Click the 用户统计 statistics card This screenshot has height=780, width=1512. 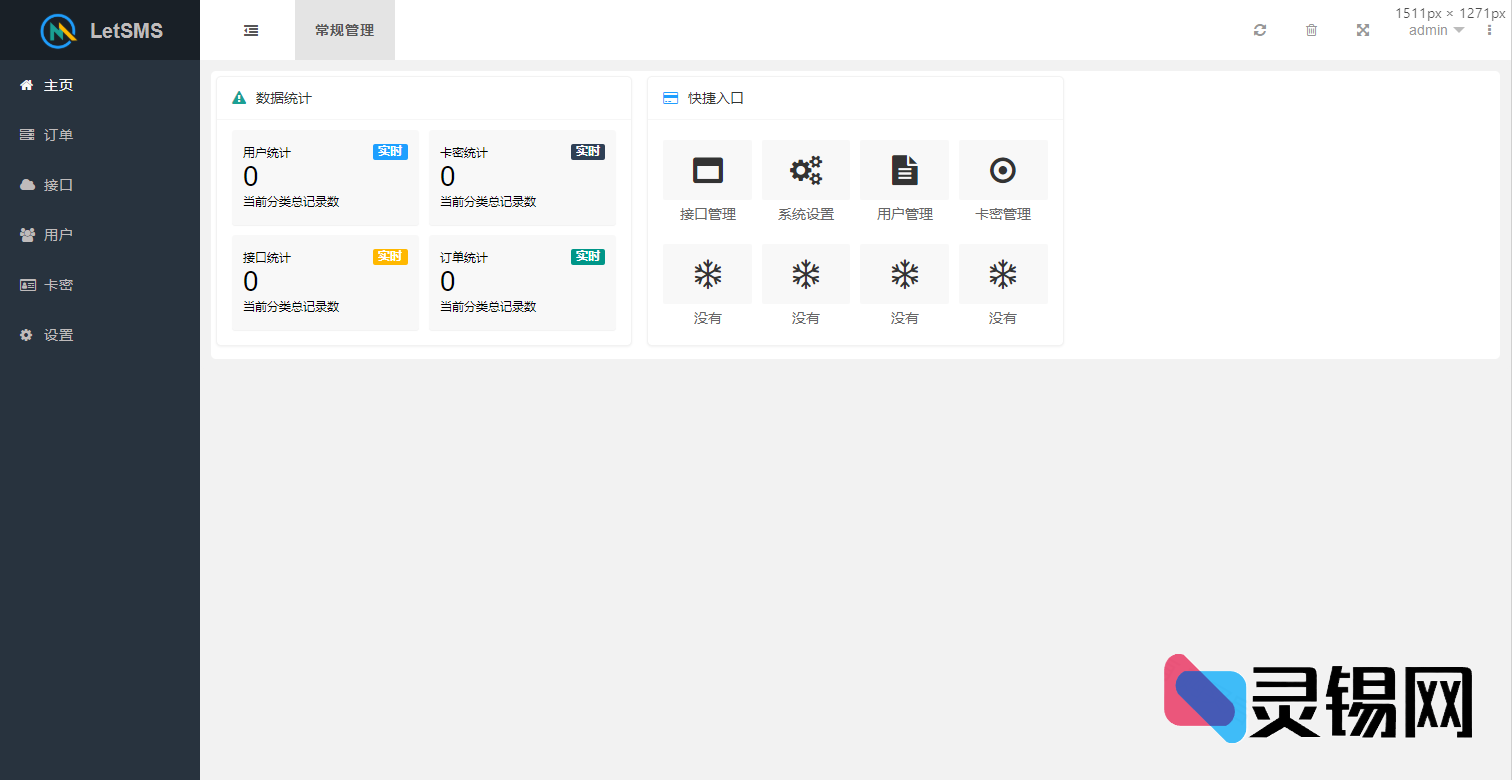[325, 177]
